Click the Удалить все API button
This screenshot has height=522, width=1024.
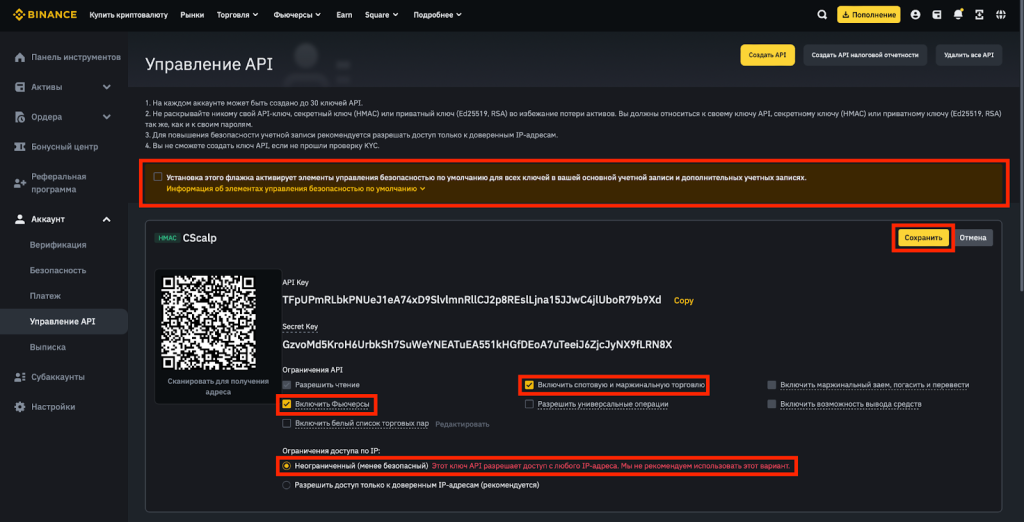[968, 56]
